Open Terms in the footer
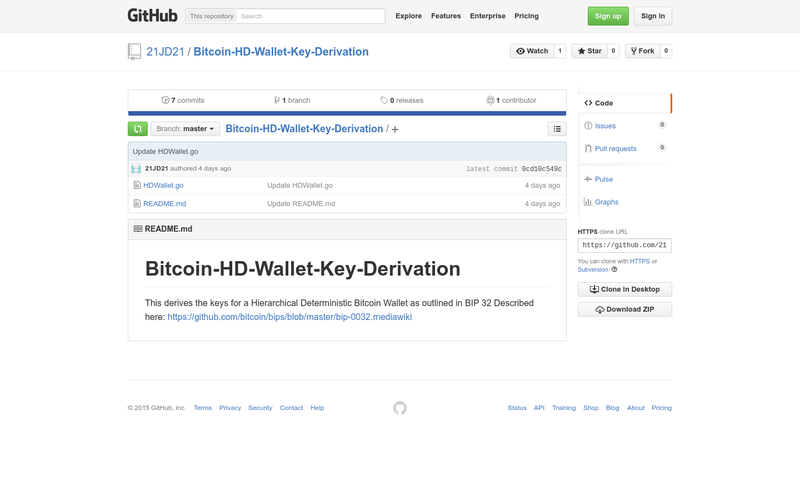 pos(203,408)
